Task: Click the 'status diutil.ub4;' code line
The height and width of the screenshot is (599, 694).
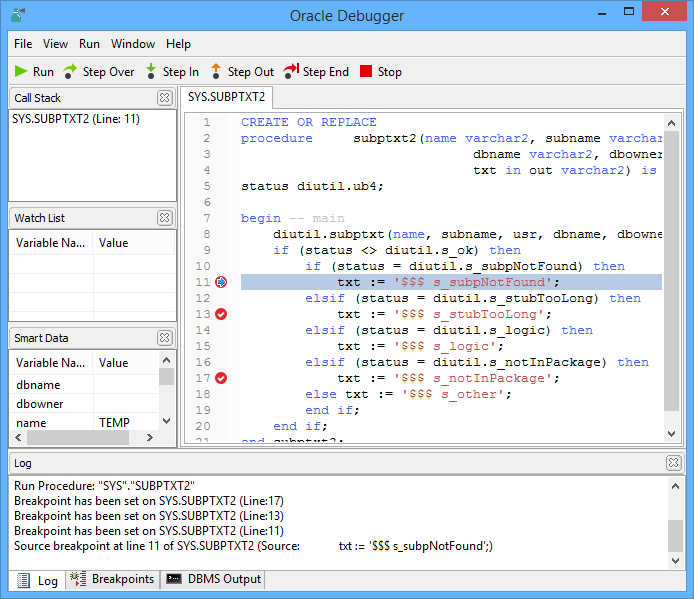Action: 312,186
